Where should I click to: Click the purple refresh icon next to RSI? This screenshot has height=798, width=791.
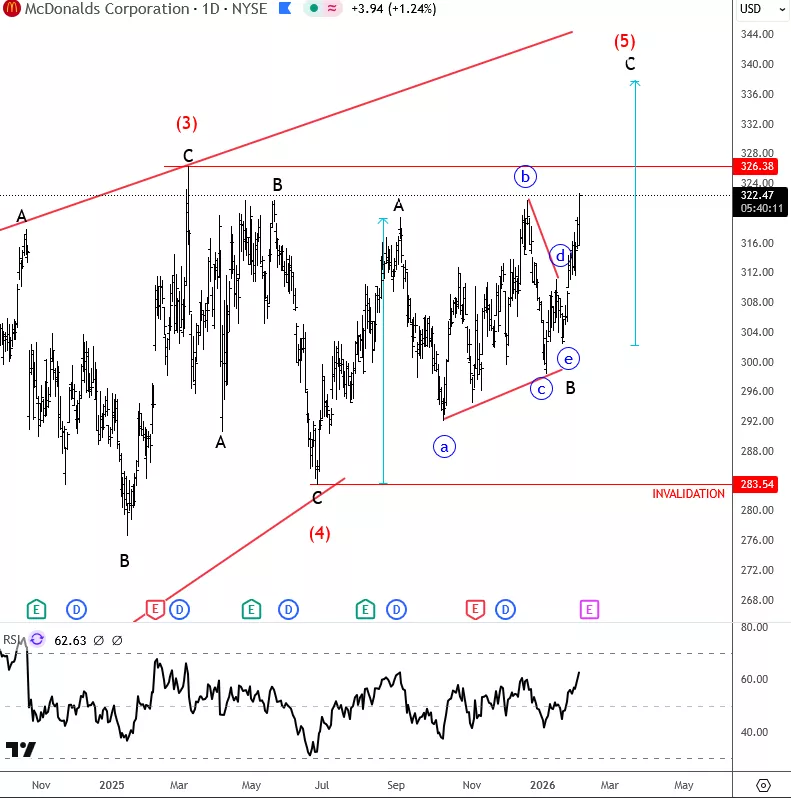(x=37, y=639)
